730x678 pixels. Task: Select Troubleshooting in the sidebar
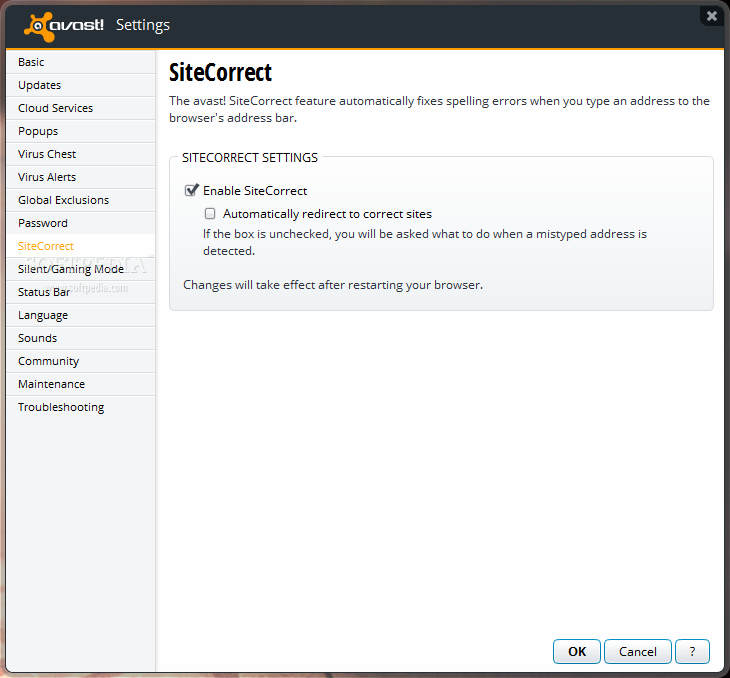81,407
